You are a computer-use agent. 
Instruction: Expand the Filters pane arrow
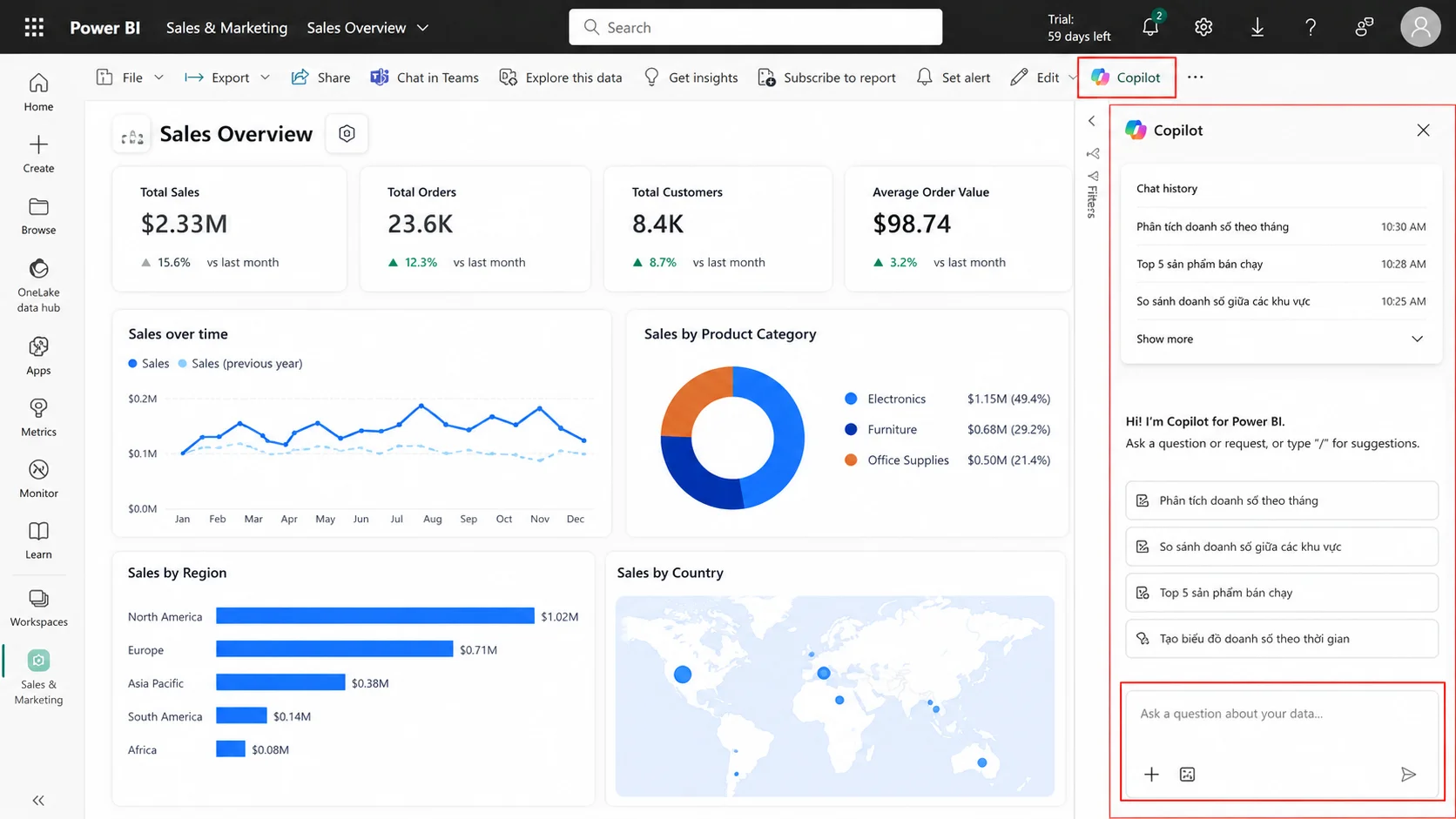(x=1092, y=121)
